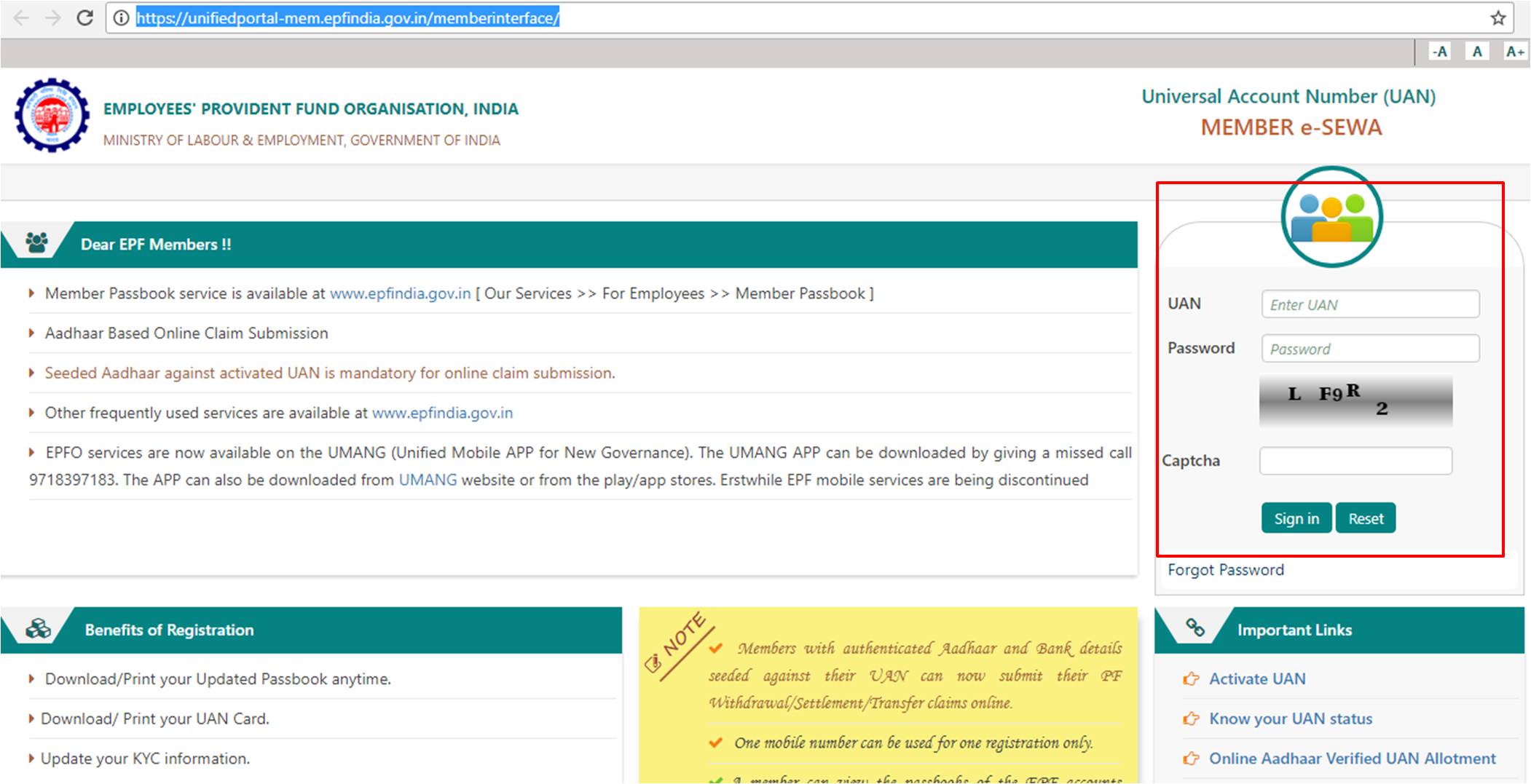Click the Password field
Viewport: 1531px width, 784px height.
1370,349
